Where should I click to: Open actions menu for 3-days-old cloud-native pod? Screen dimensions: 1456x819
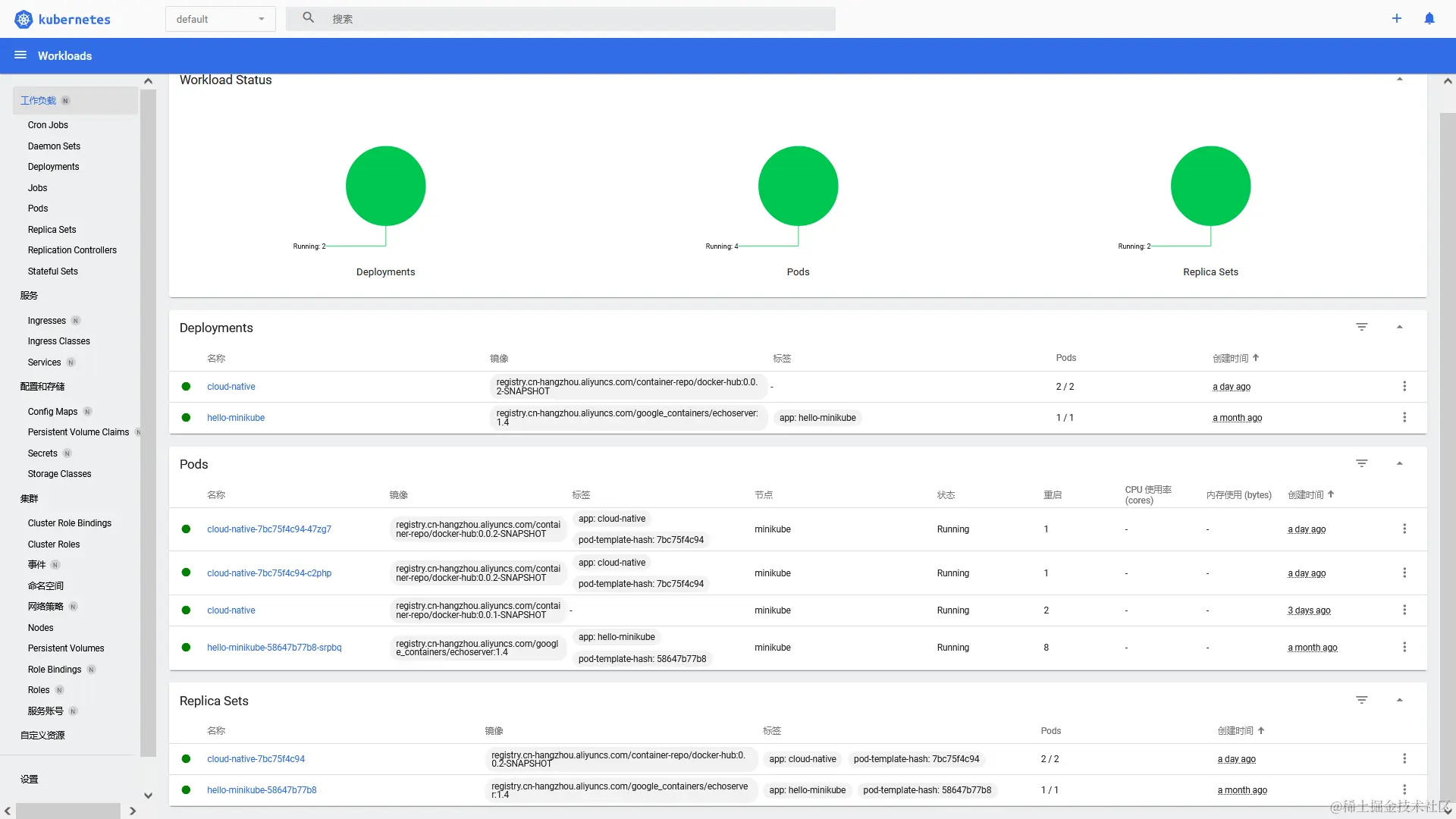click(x=1404, y=610)
